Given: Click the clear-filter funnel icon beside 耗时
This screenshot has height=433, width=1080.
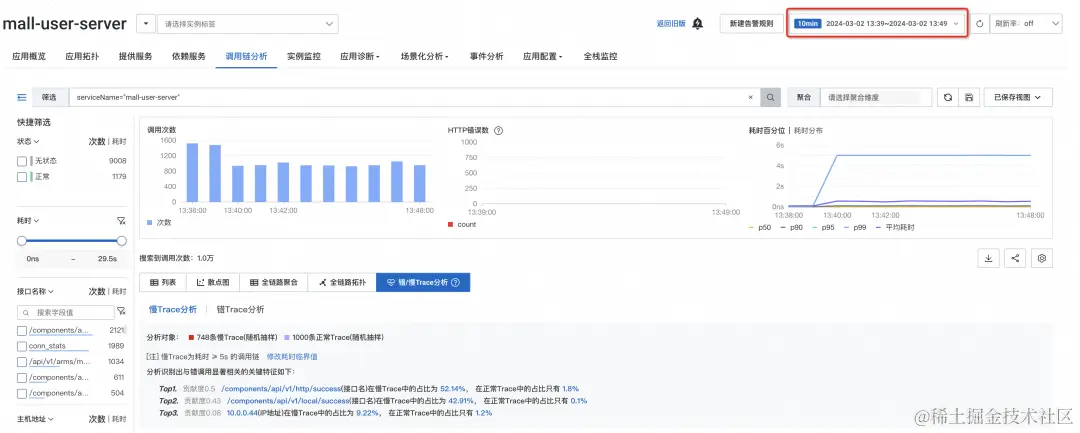Looking at the screenshot, I should click(x=121, y=221).
